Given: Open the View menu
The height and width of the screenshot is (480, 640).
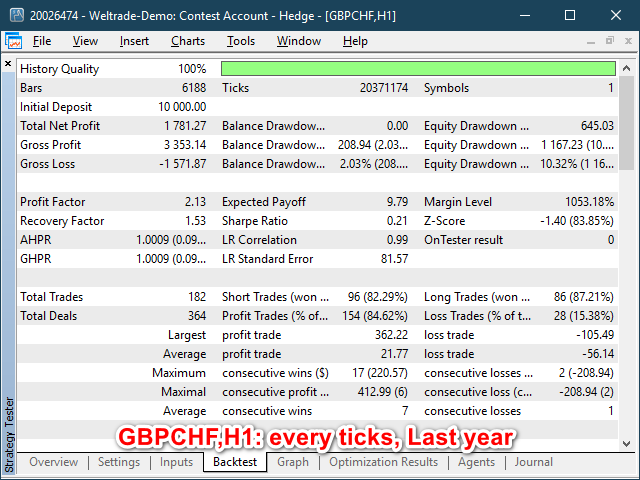Looking at the screenshot, I should pyautogui.click(x=85, y=41).
